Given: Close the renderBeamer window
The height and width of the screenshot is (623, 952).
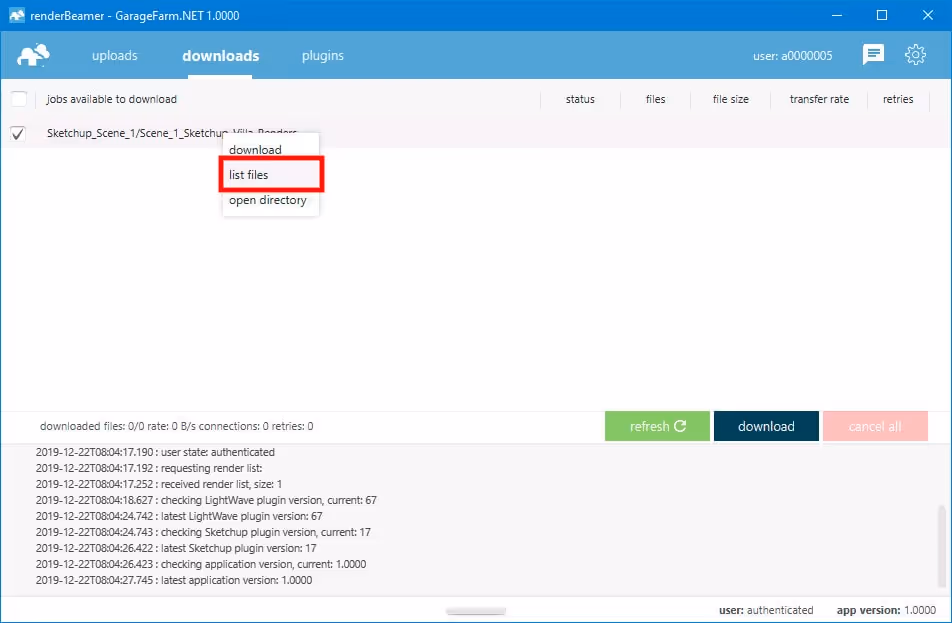Looking at the screenshot, I should click(928, 15).
